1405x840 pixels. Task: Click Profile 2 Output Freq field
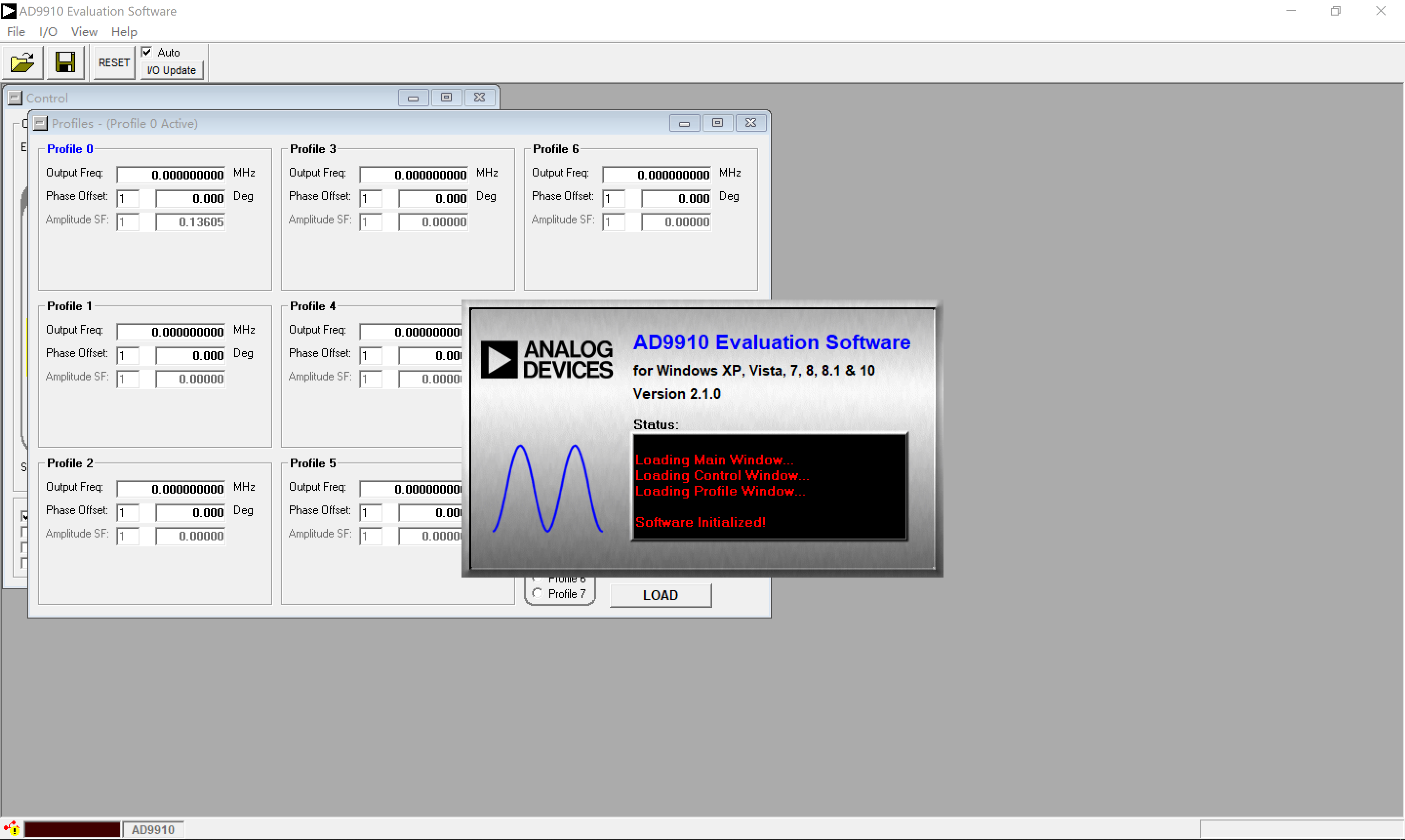pyautogui.click(x=171, y=488)
